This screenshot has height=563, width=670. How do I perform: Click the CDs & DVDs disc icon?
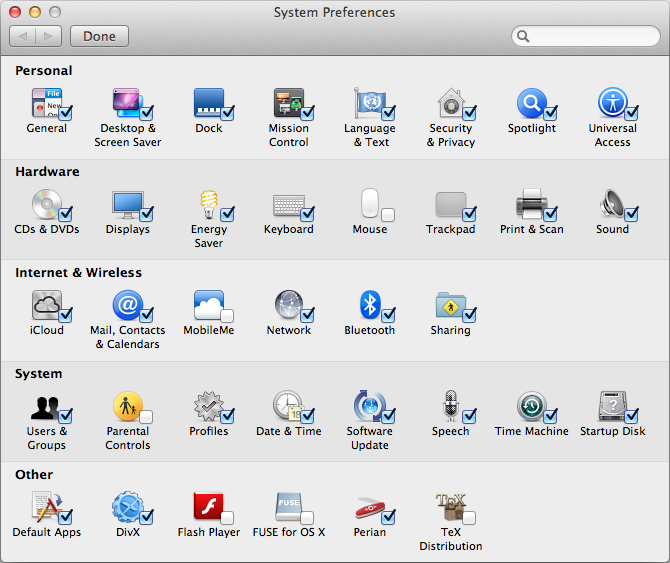coord(47,204)
